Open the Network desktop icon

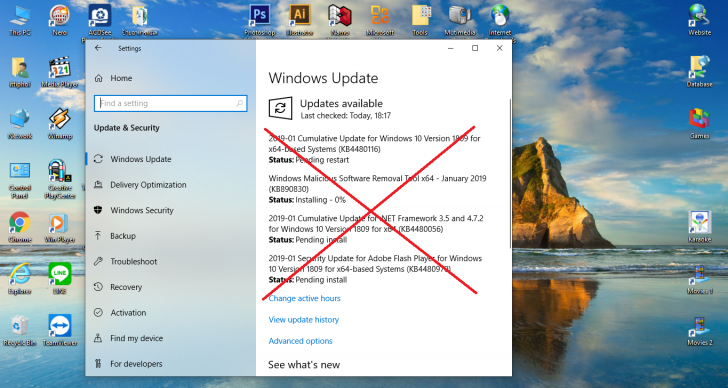point(20,123)
